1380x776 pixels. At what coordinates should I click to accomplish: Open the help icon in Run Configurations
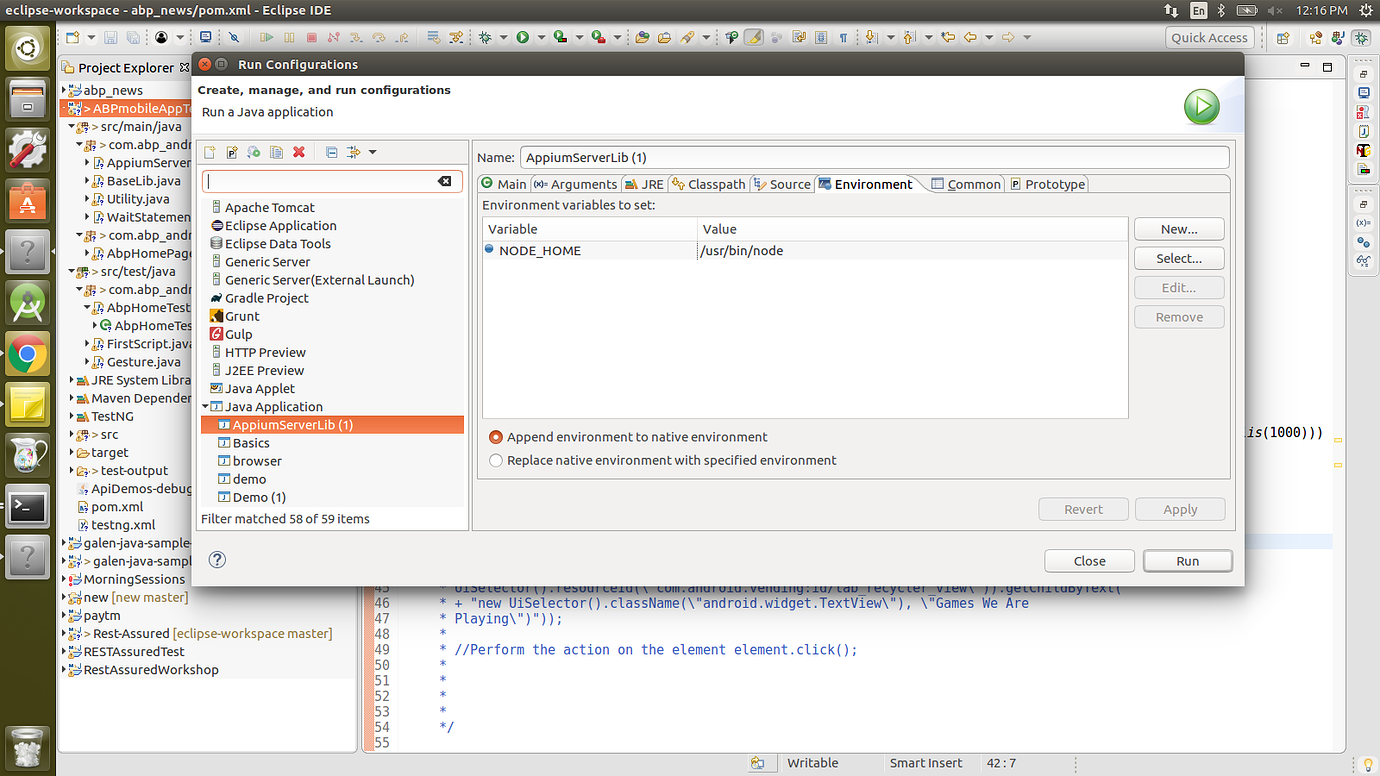tap(217, 559)
